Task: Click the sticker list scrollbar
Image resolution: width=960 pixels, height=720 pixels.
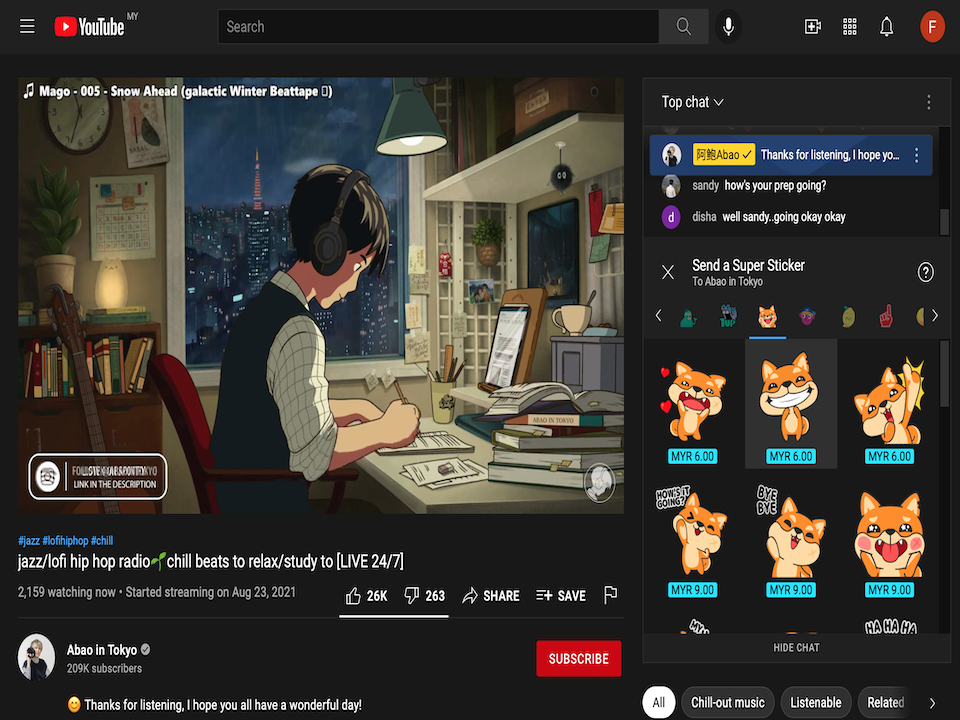Action: [944, 375]
